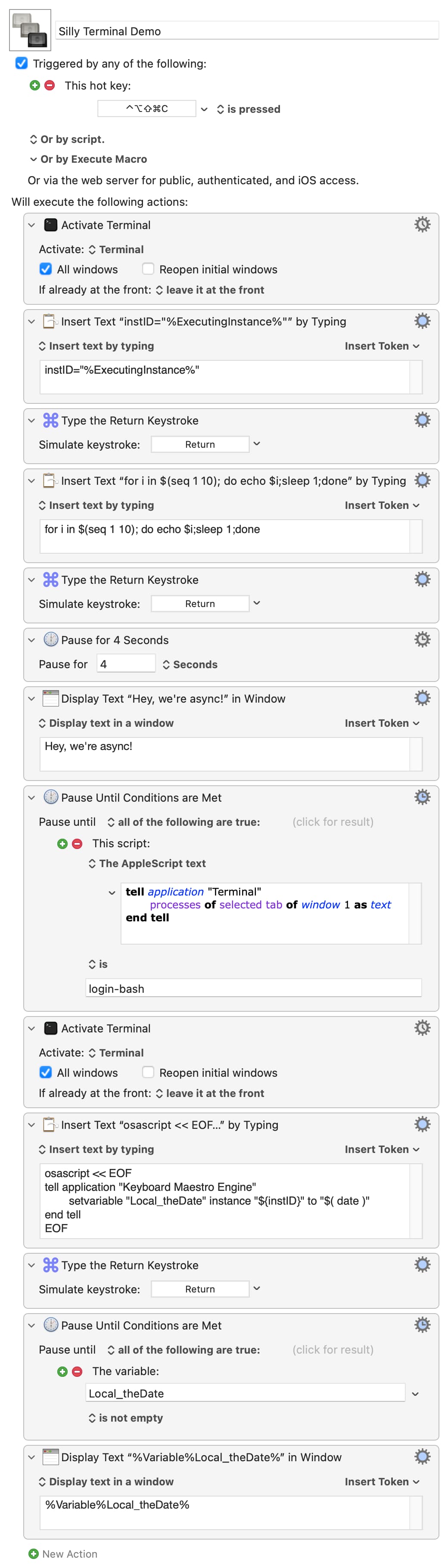This screenshot has width=448, height=1568.
Task: Open gear menu for osascript Insert Text action
Action: [x=422, y=1124]
